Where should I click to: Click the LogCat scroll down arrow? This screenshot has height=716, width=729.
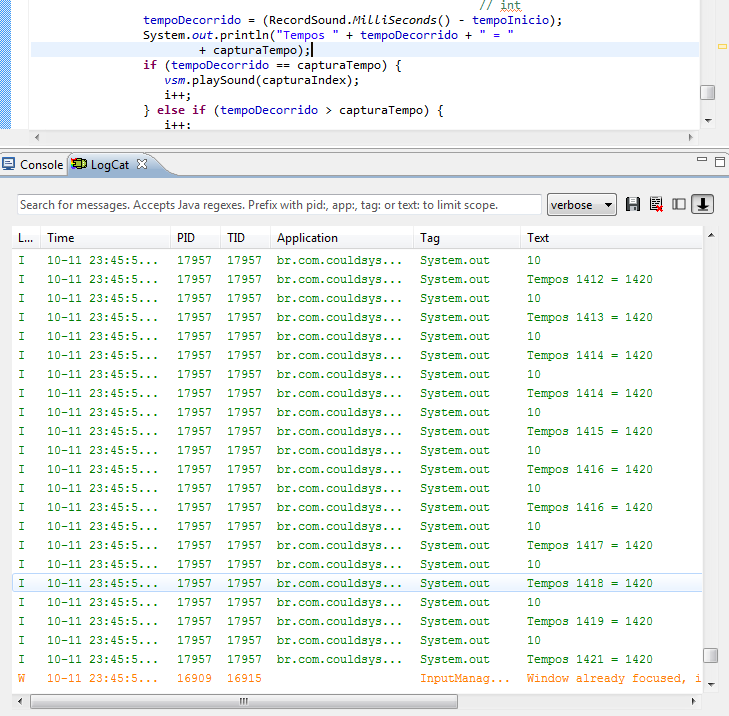tap(711, 684)
